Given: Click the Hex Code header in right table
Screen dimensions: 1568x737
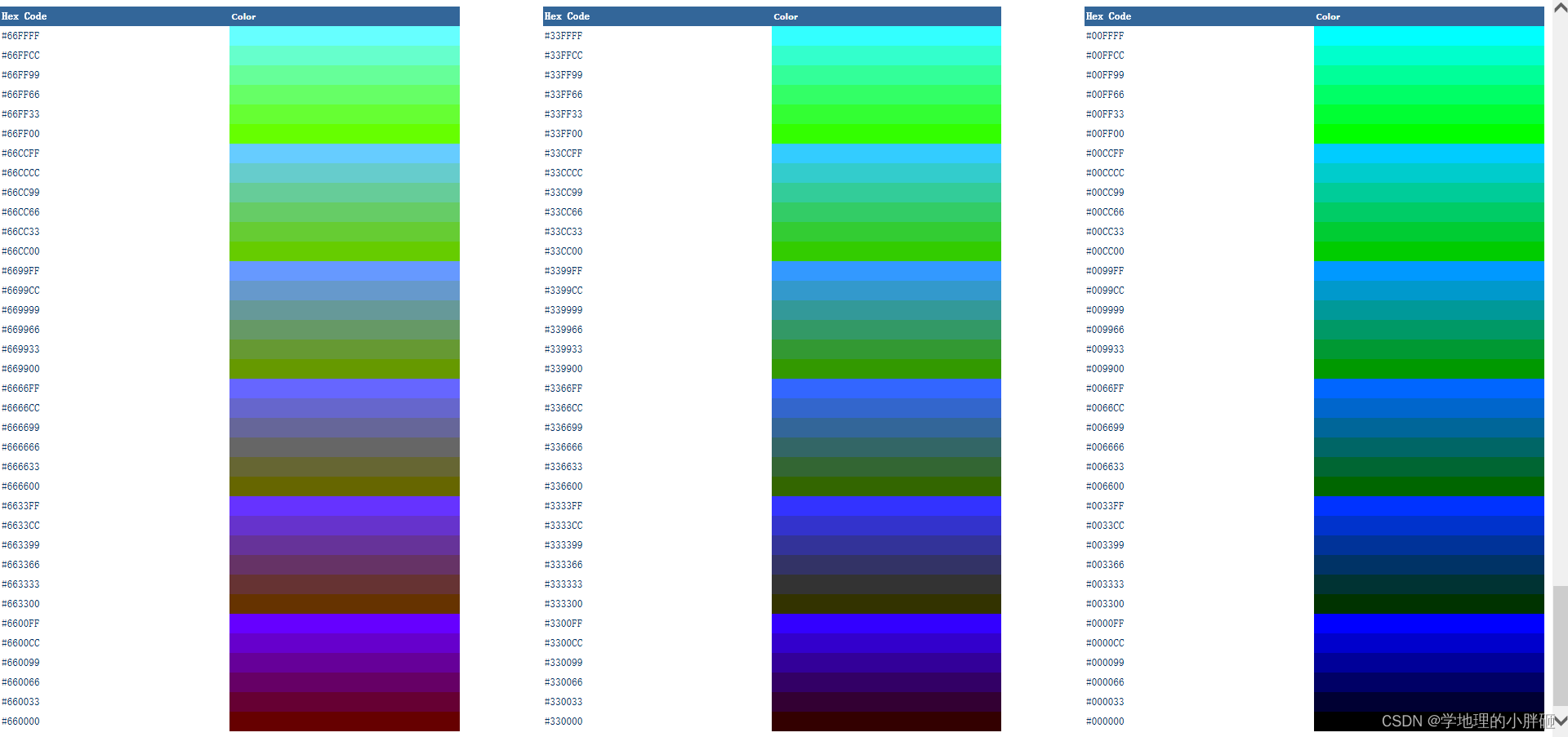Looking at the screenshot, I should tap(1108, 16).
